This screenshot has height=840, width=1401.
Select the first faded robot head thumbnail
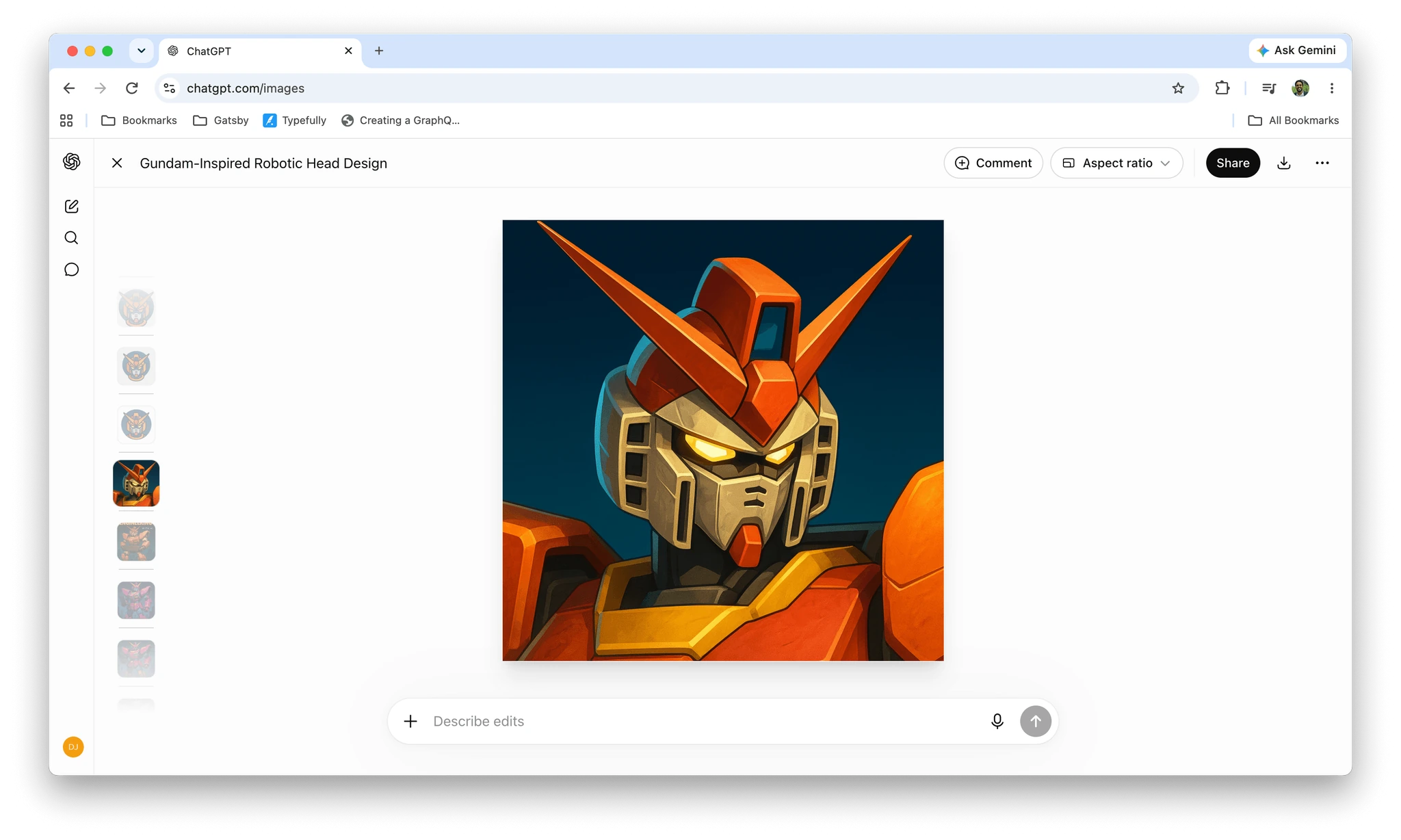pyautogui.click(x=136, y=307)
